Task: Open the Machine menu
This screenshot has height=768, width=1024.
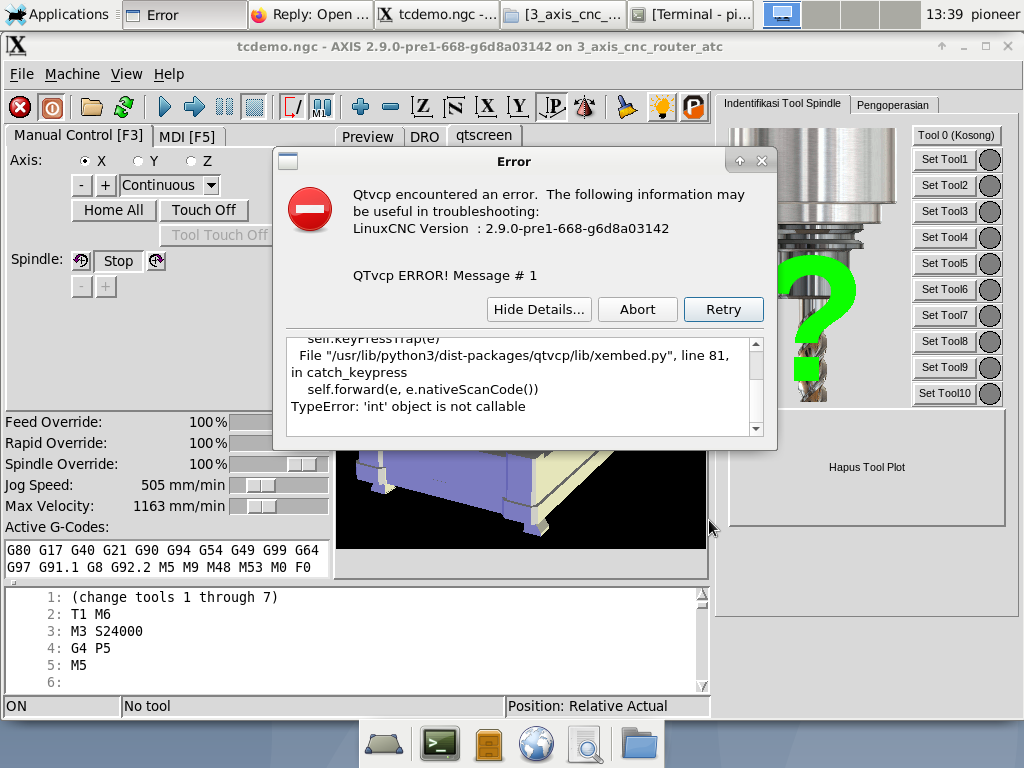Action: click(72, 74)
